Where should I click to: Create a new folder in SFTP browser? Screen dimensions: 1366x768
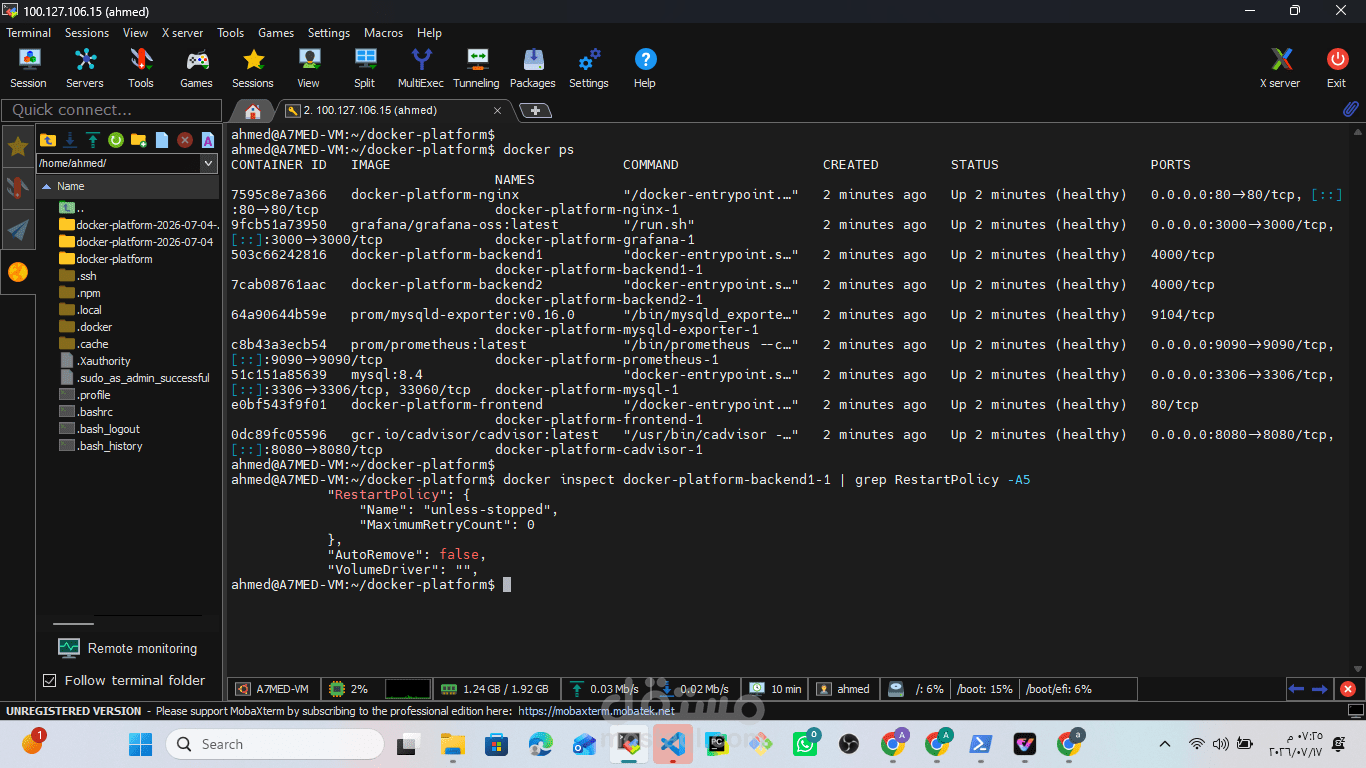pos(139,140)
